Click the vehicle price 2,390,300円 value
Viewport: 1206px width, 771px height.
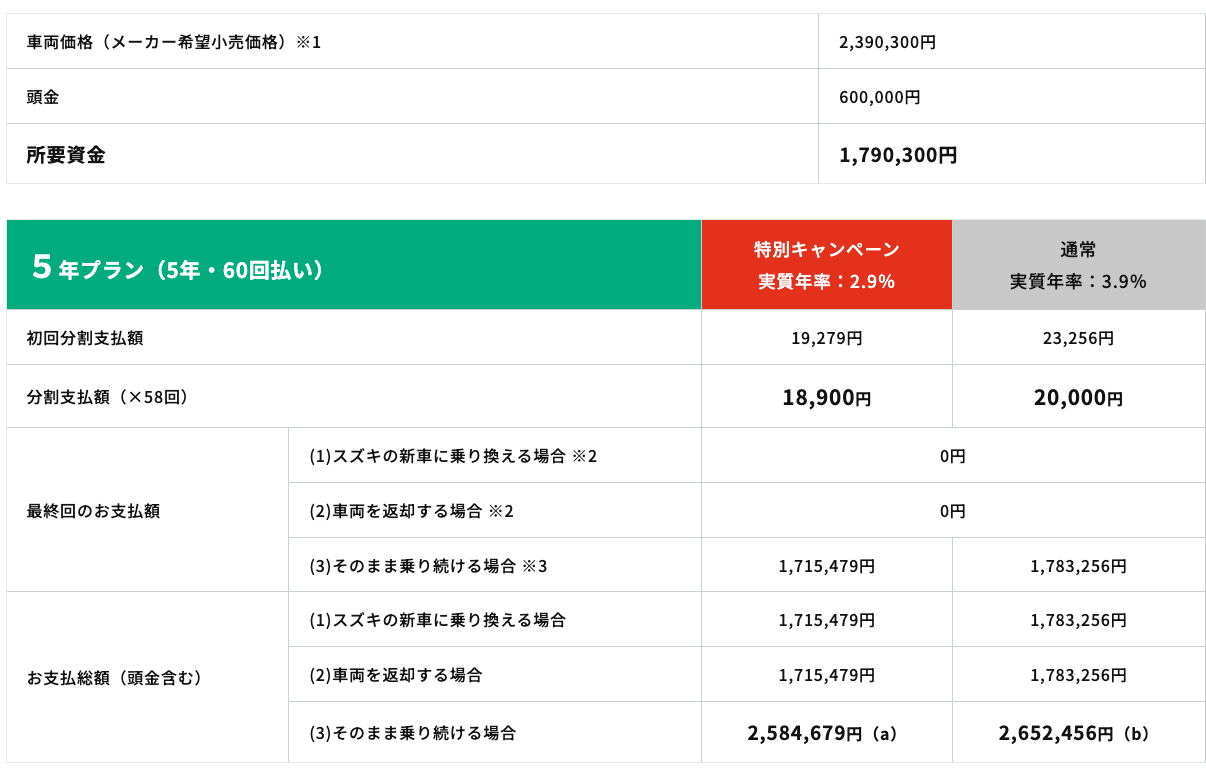click(x=887, y=42)
